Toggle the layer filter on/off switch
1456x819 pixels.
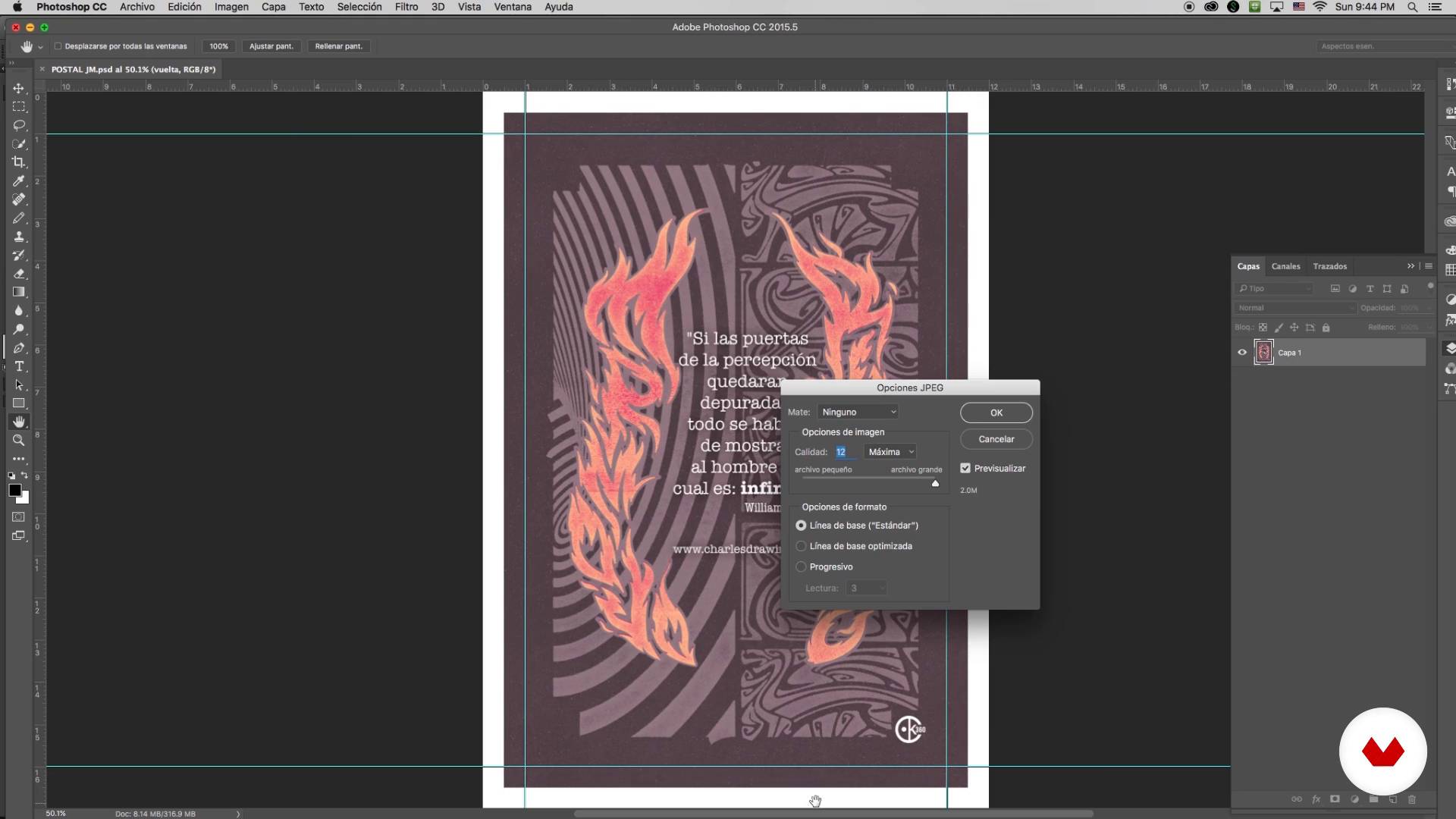click(x=1430, y=287)
